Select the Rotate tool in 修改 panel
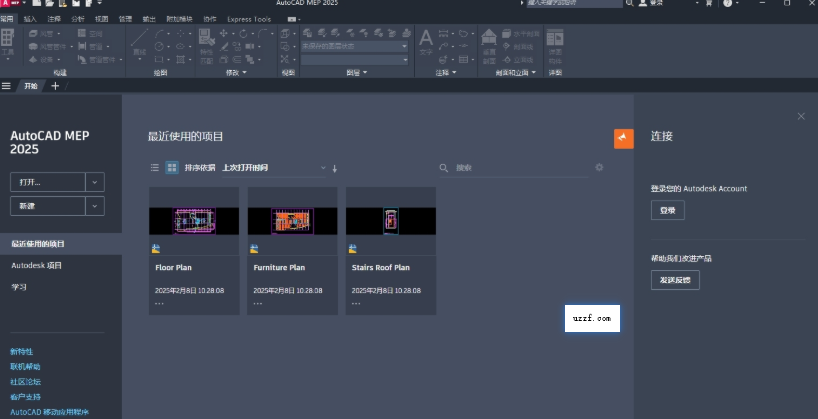This screenshot has width=818, height=419. [x=243, y=33]
